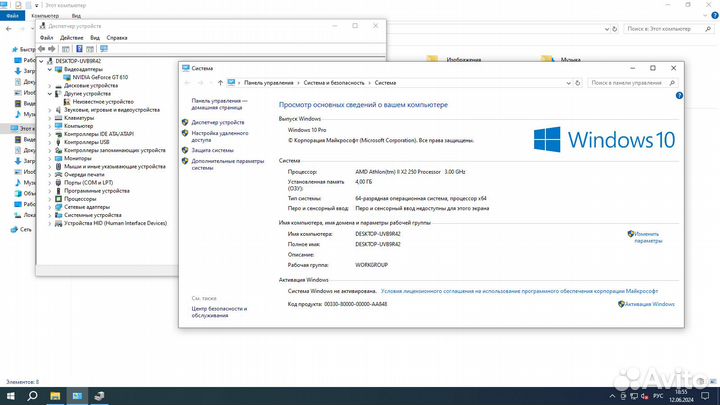Click Control Panel System taskbar icon
720x405 pixels.
(x=77, y=396)
